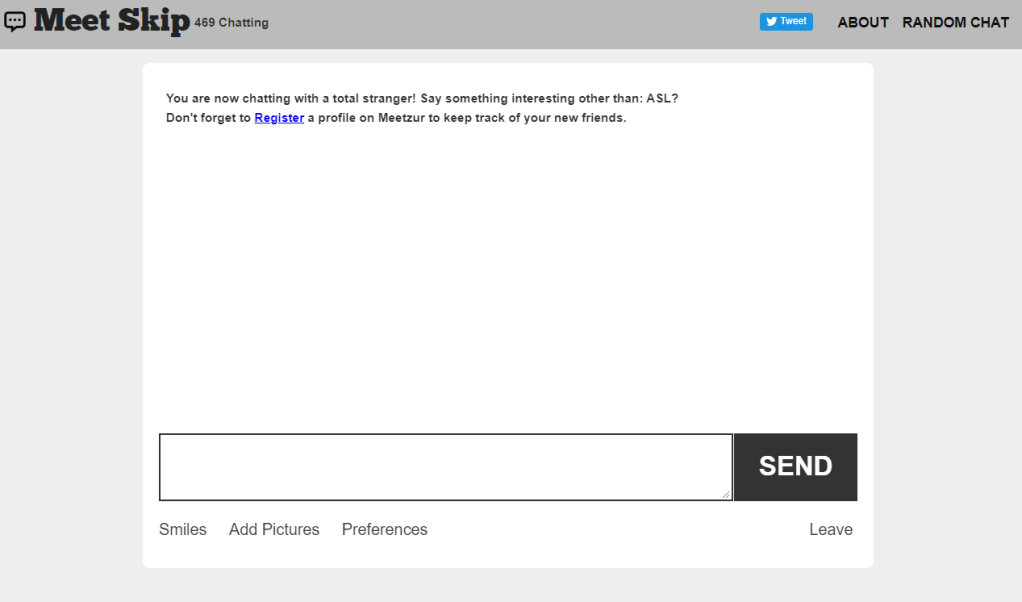Open the Smiles emoticon picker
Screen dimensions: 1022x602
[182, 529]
